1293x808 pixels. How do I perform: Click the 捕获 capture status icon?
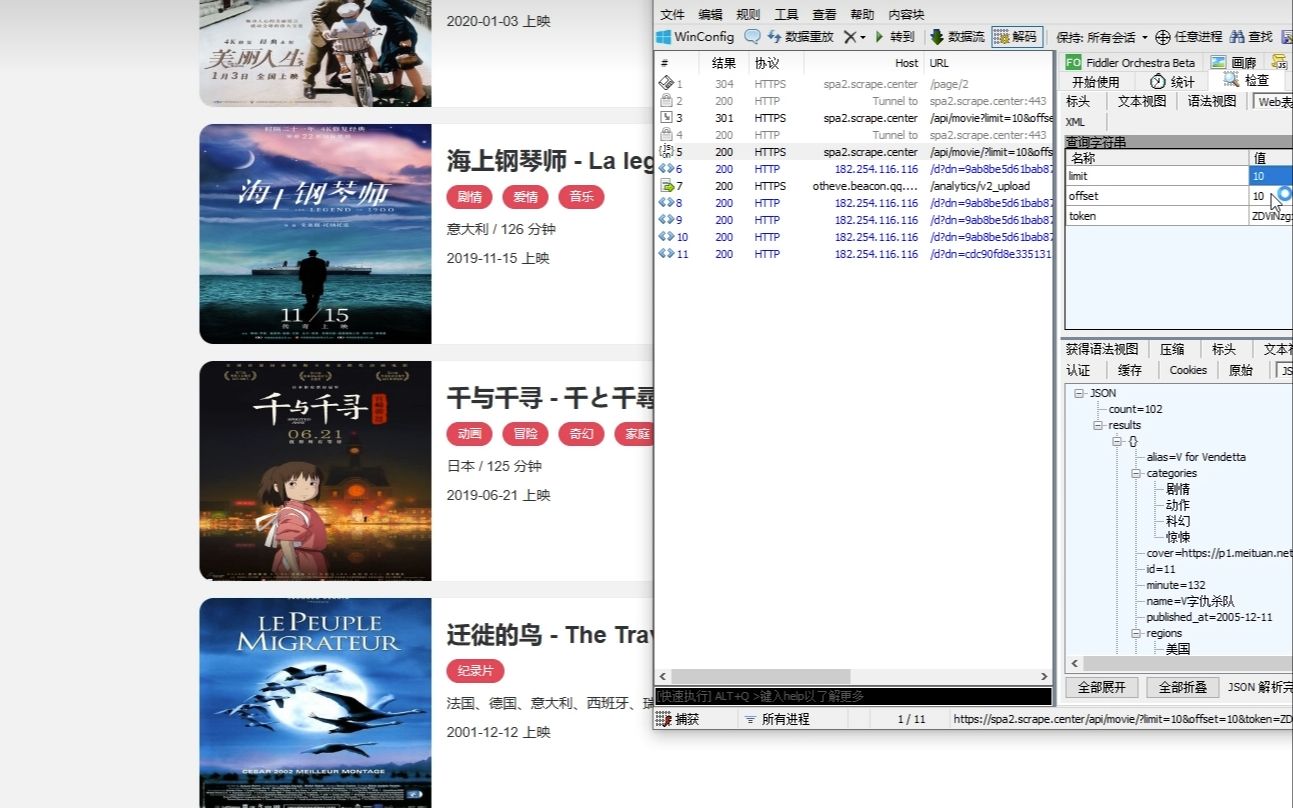pyautogui.click(x=663, y=719)
